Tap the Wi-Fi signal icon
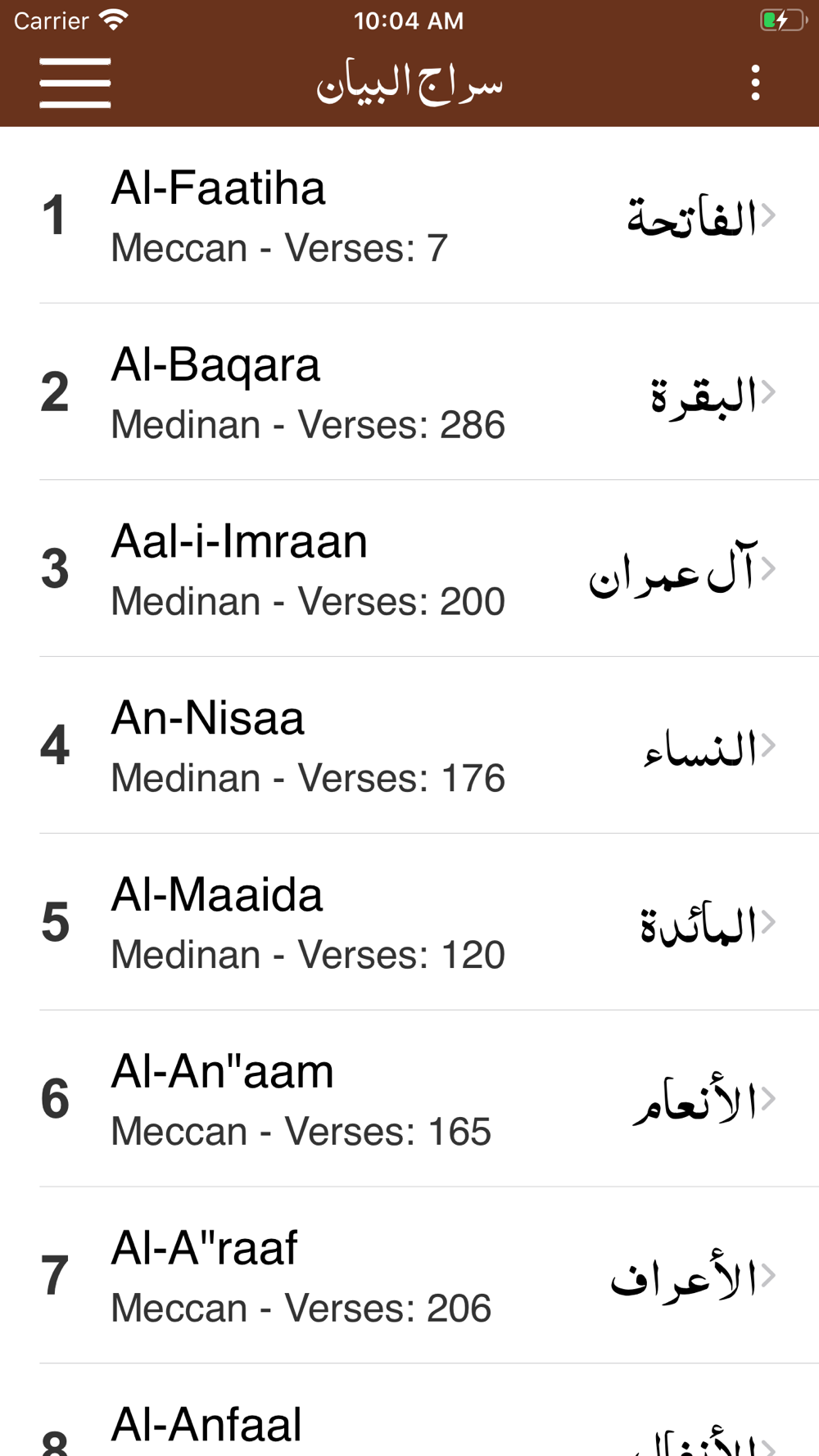 coord(114,20)
